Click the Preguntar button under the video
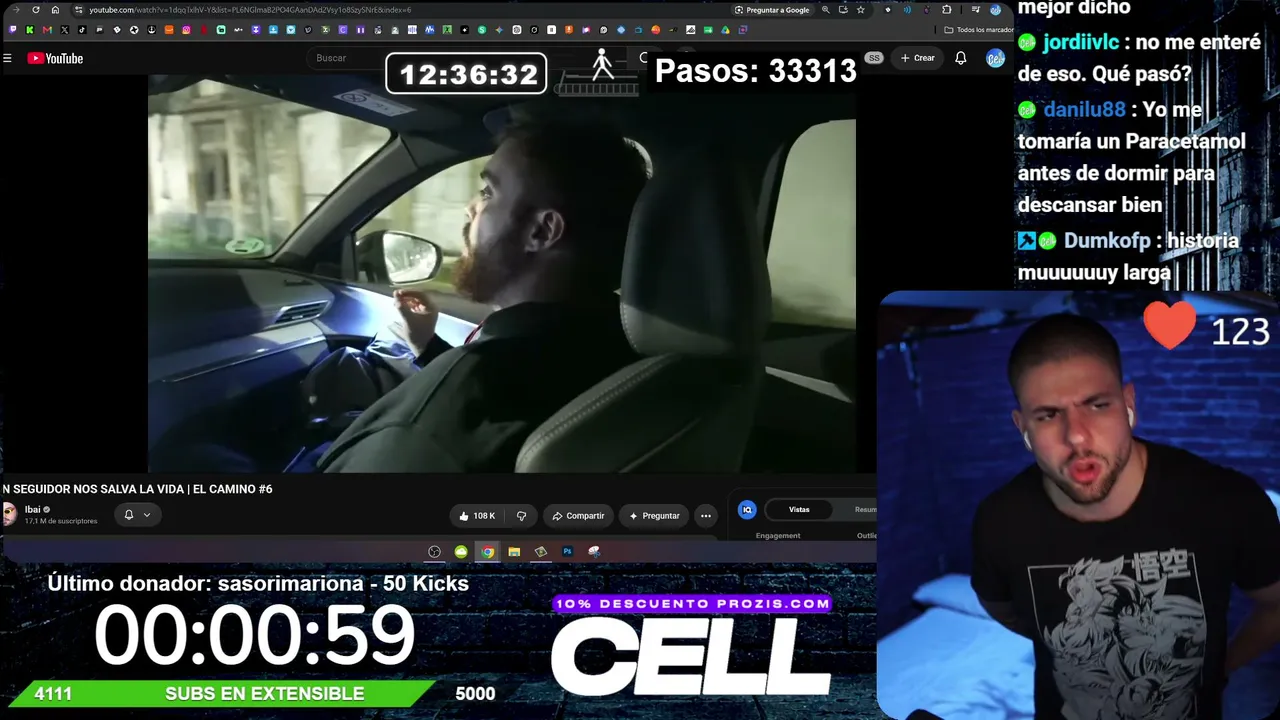Screen dimensions: 1280x720 tap(654, 516)
